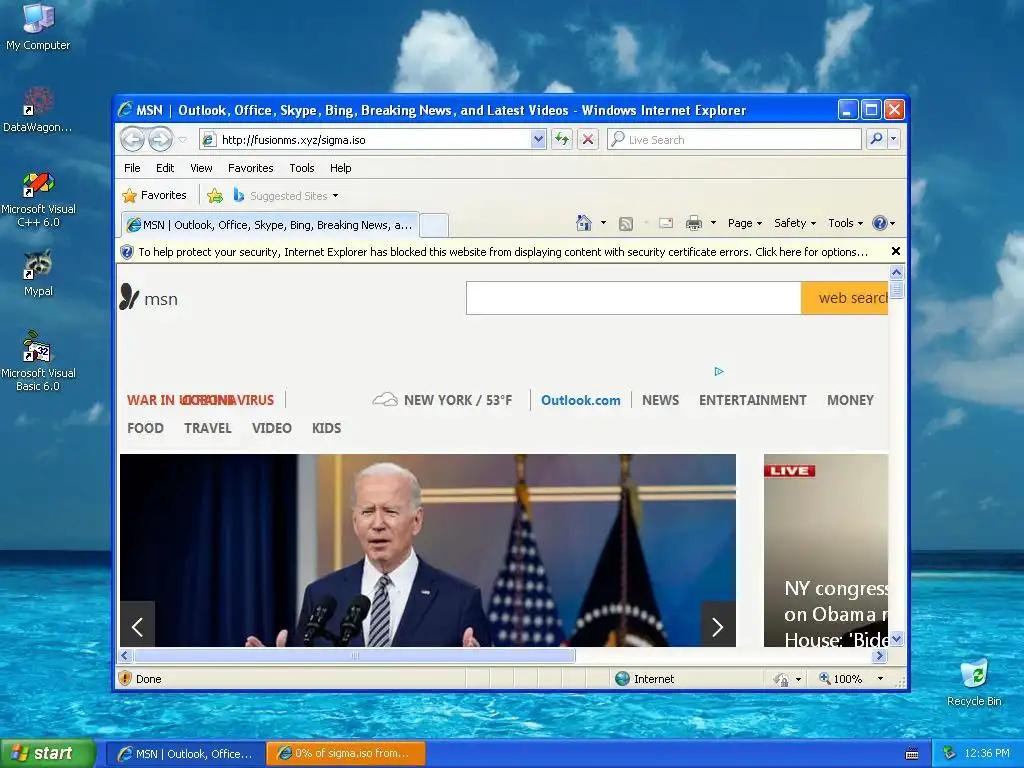The width and height of the screenshot is (1024, 768).
Task: Open Home page icon in command bar
Action: (x=583, y=223)
